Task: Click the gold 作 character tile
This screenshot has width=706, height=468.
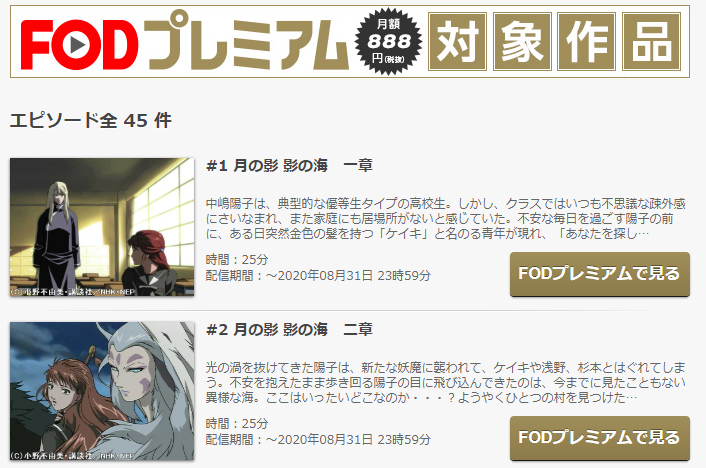Action: (587, 42)
